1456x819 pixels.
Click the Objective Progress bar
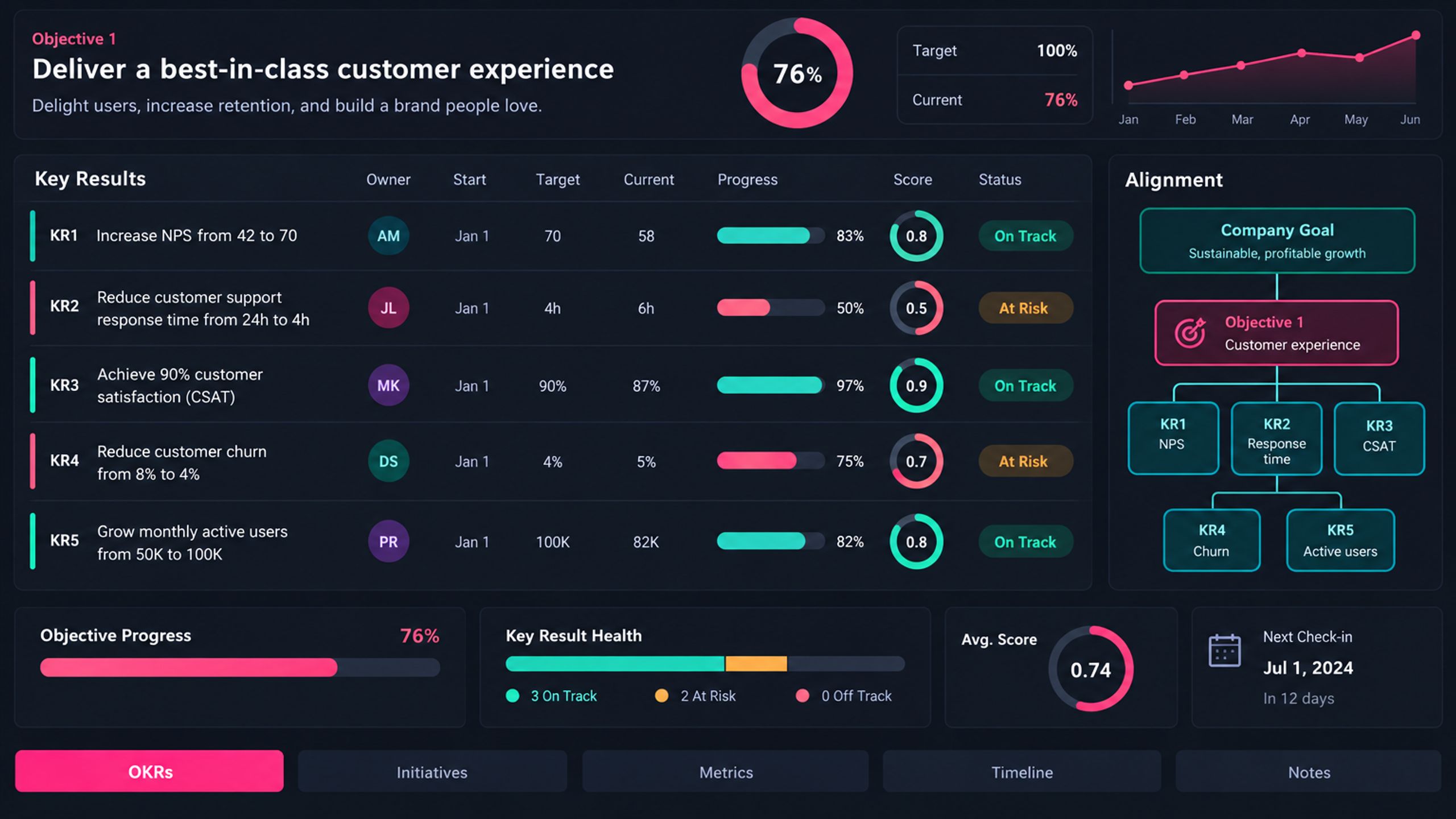click(240, 667)
